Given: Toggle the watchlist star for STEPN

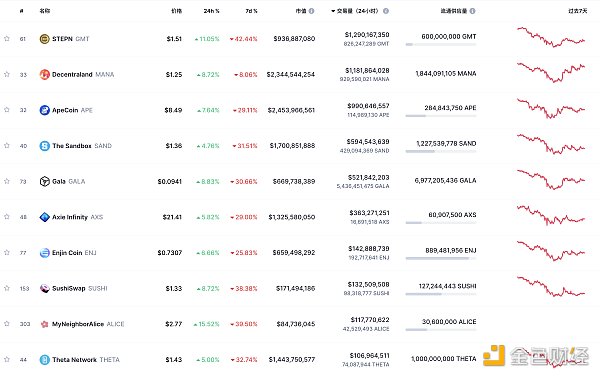Looking at the screenshot, I should (7, 38).
